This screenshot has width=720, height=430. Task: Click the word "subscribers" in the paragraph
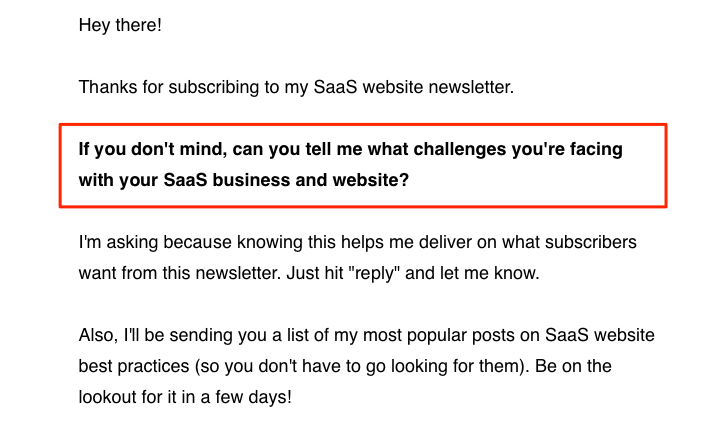pyautogui.click(x=591, y=242)
